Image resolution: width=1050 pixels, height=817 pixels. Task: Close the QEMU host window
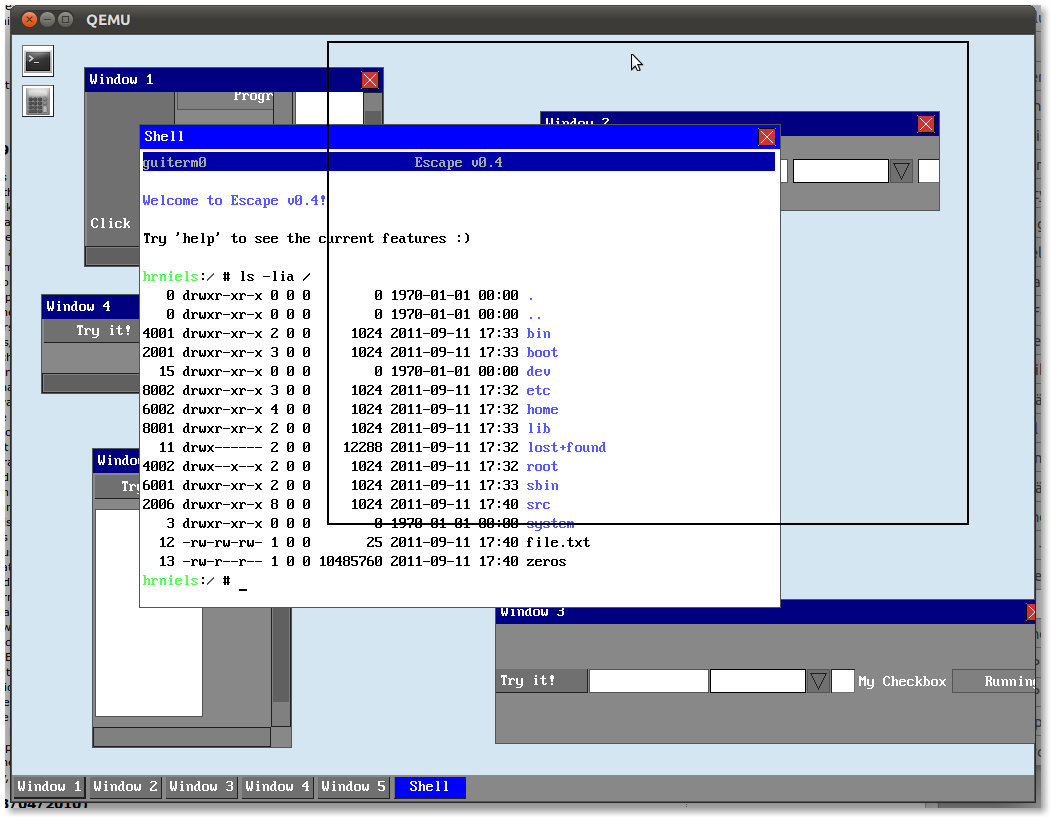point(29,19)
